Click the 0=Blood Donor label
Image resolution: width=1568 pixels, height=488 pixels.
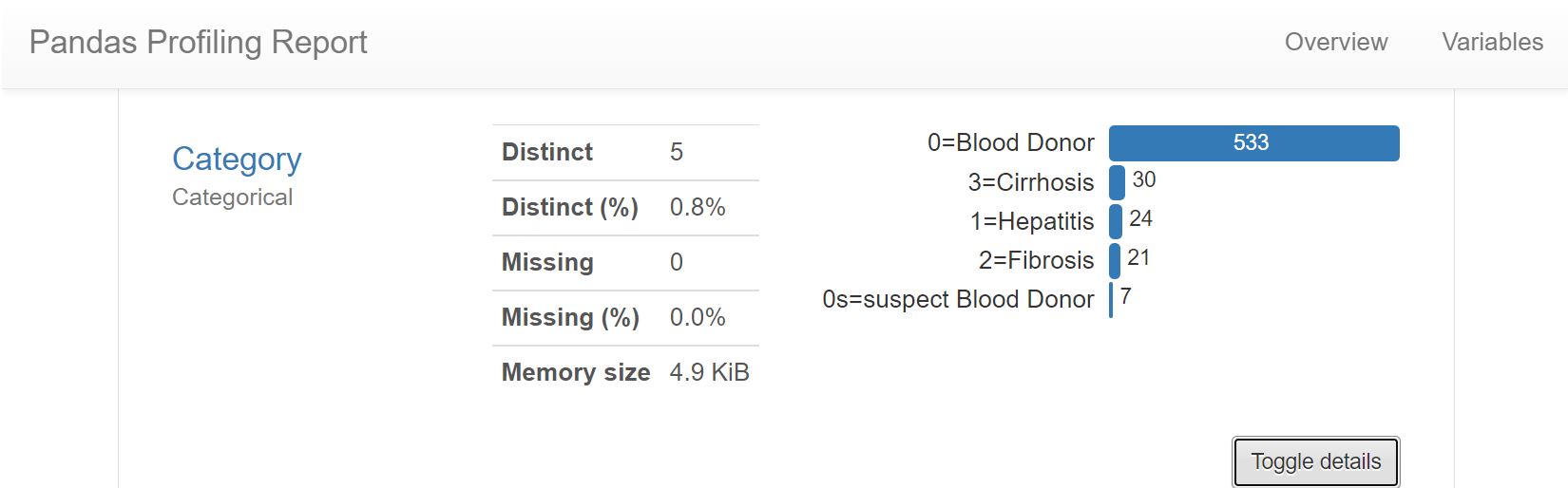click(x=1010, y=142)
